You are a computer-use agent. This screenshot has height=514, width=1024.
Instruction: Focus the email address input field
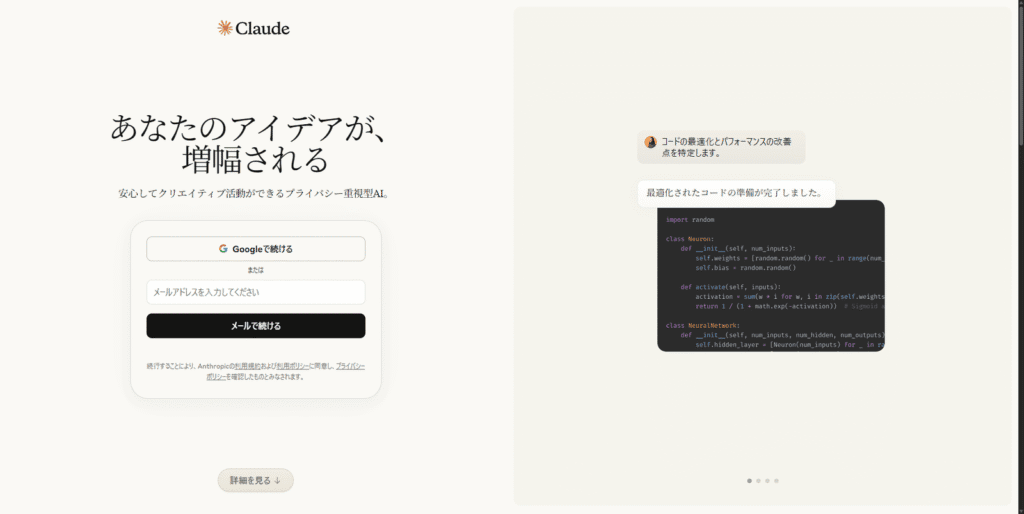(x=256, y=292)
